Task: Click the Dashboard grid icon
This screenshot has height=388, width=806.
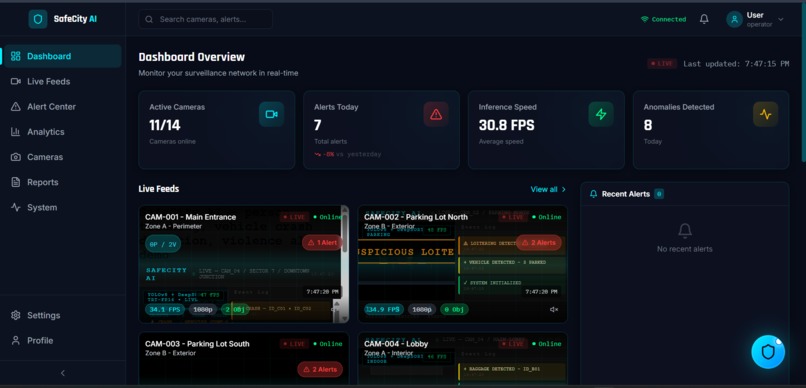Action: coord(15,56)
